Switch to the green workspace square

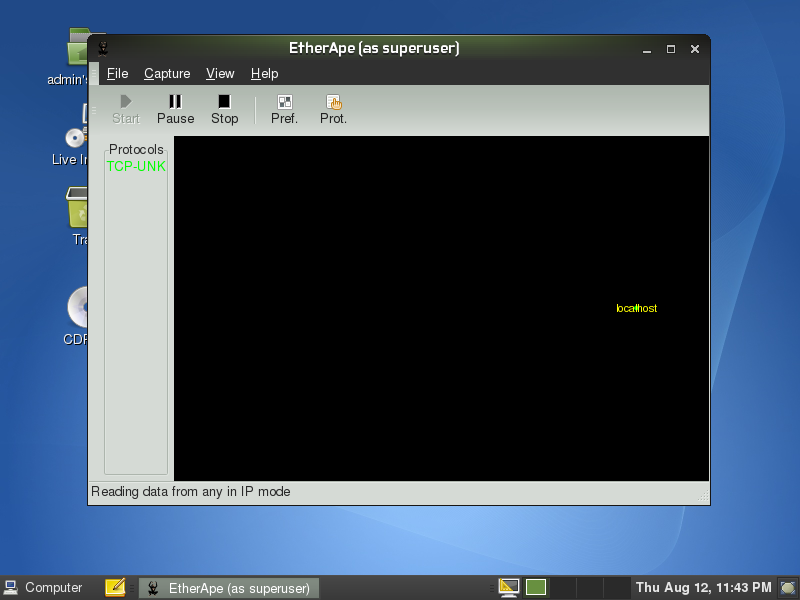click(536, 587)
